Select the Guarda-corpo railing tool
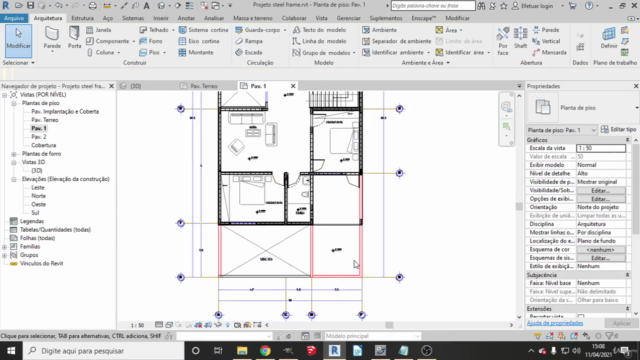This screenshot has width=640, height=360. click(258, 30)
